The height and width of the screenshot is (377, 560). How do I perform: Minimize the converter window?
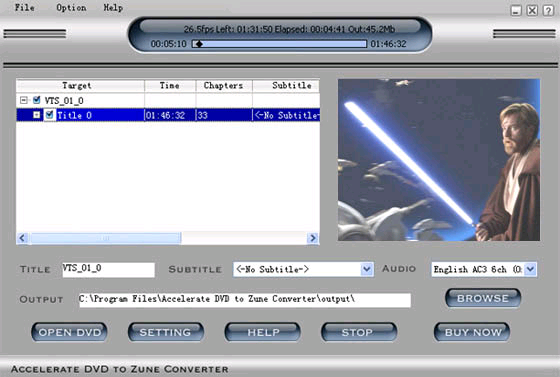click(516, 10)
